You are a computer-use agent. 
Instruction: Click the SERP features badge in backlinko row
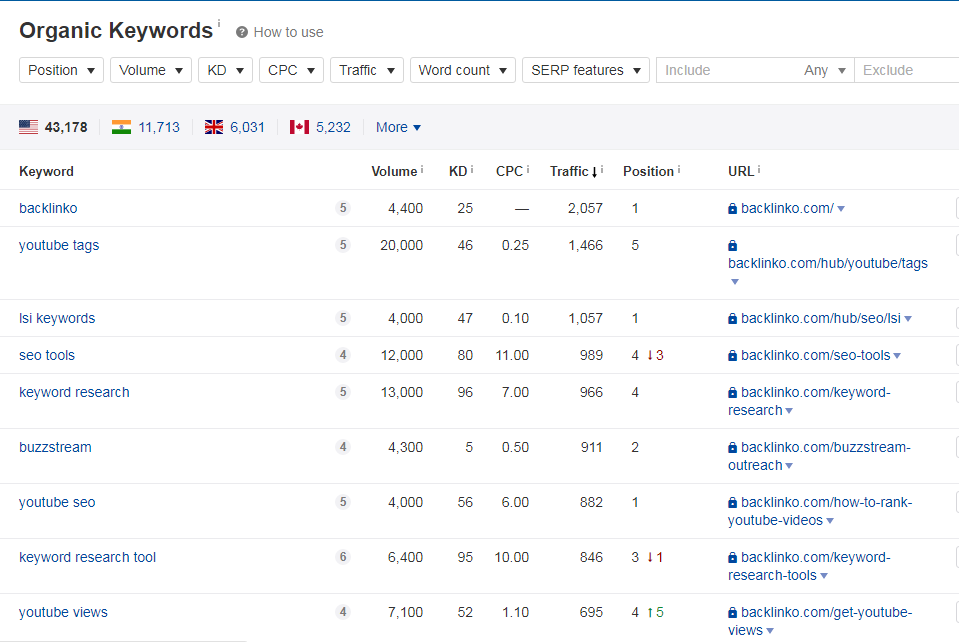343,208
